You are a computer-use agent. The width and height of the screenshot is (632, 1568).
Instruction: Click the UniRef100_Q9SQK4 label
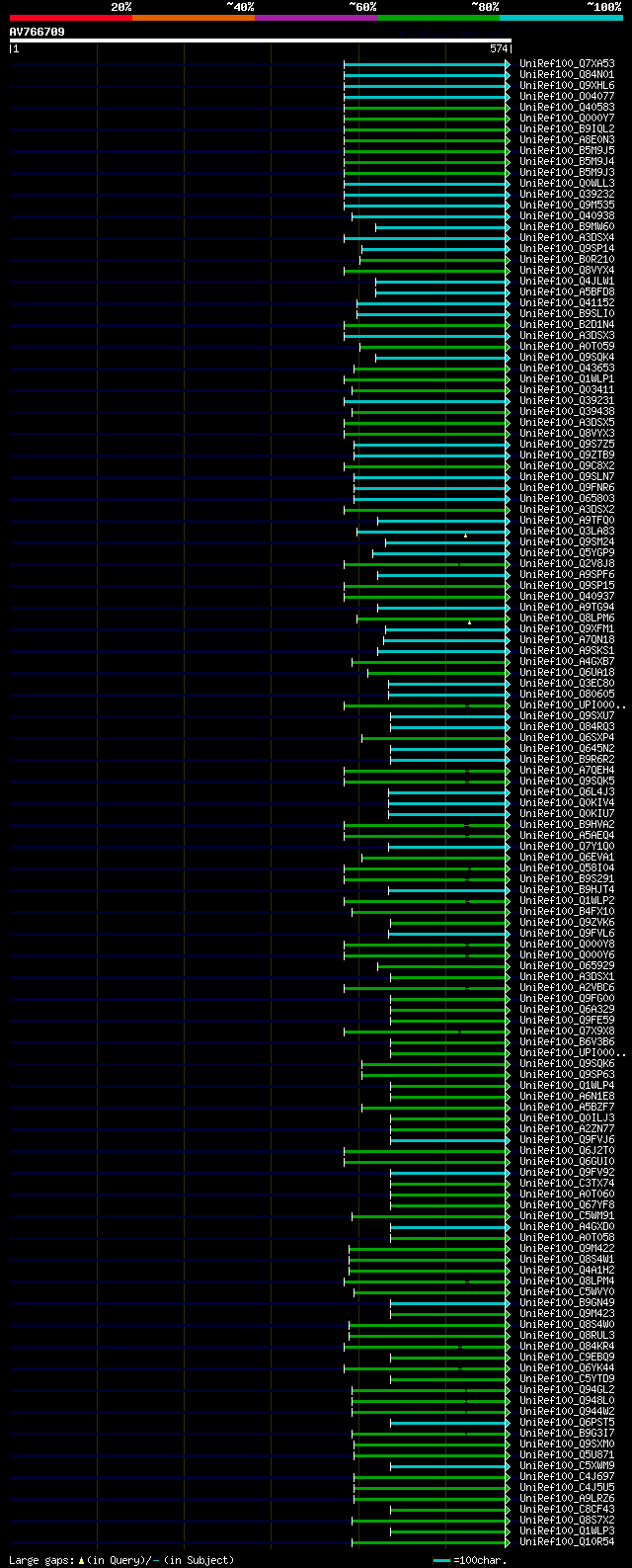(567, 357)
